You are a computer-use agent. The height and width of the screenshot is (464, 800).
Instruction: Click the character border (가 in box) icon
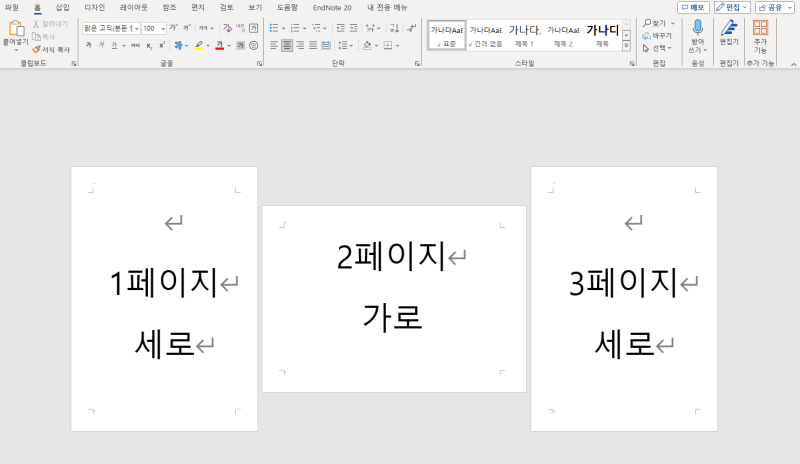click(254, 28)
